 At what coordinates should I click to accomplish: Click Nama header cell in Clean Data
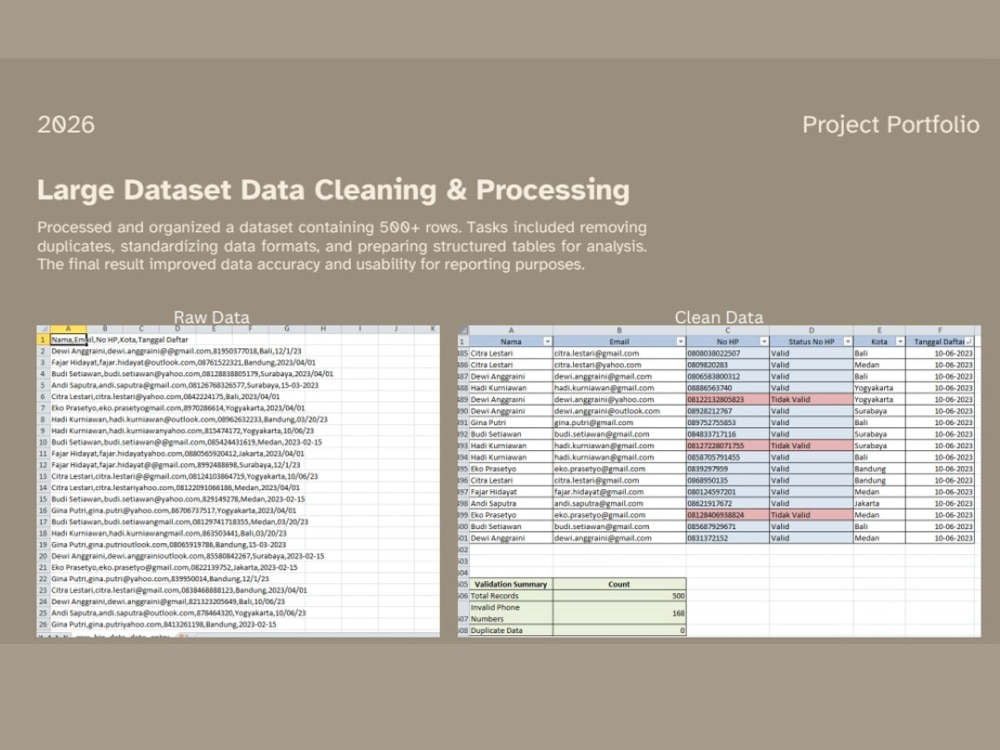coord(511,342)
